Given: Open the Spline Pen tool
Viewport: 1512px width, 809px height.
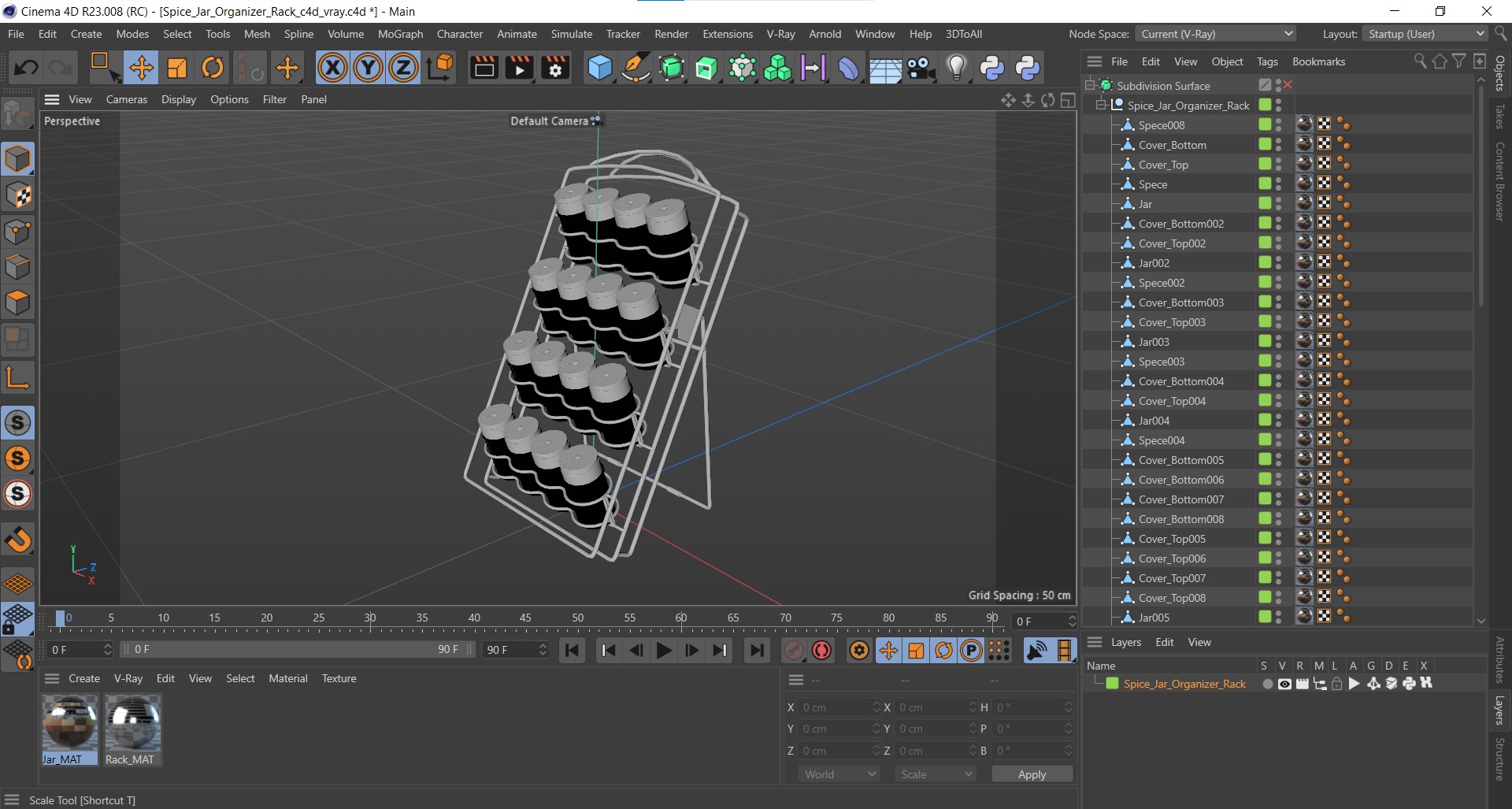Looking at the screenshot, I should pyautogui.click(x=636, y=68).
